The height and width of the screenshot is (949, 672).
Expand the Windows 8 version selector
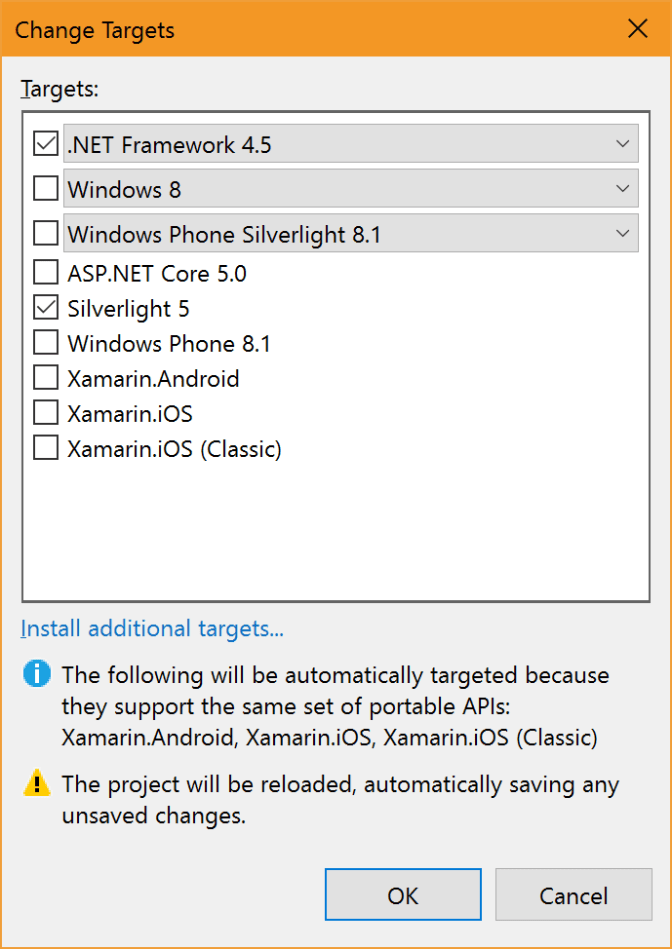pos(623,188)
